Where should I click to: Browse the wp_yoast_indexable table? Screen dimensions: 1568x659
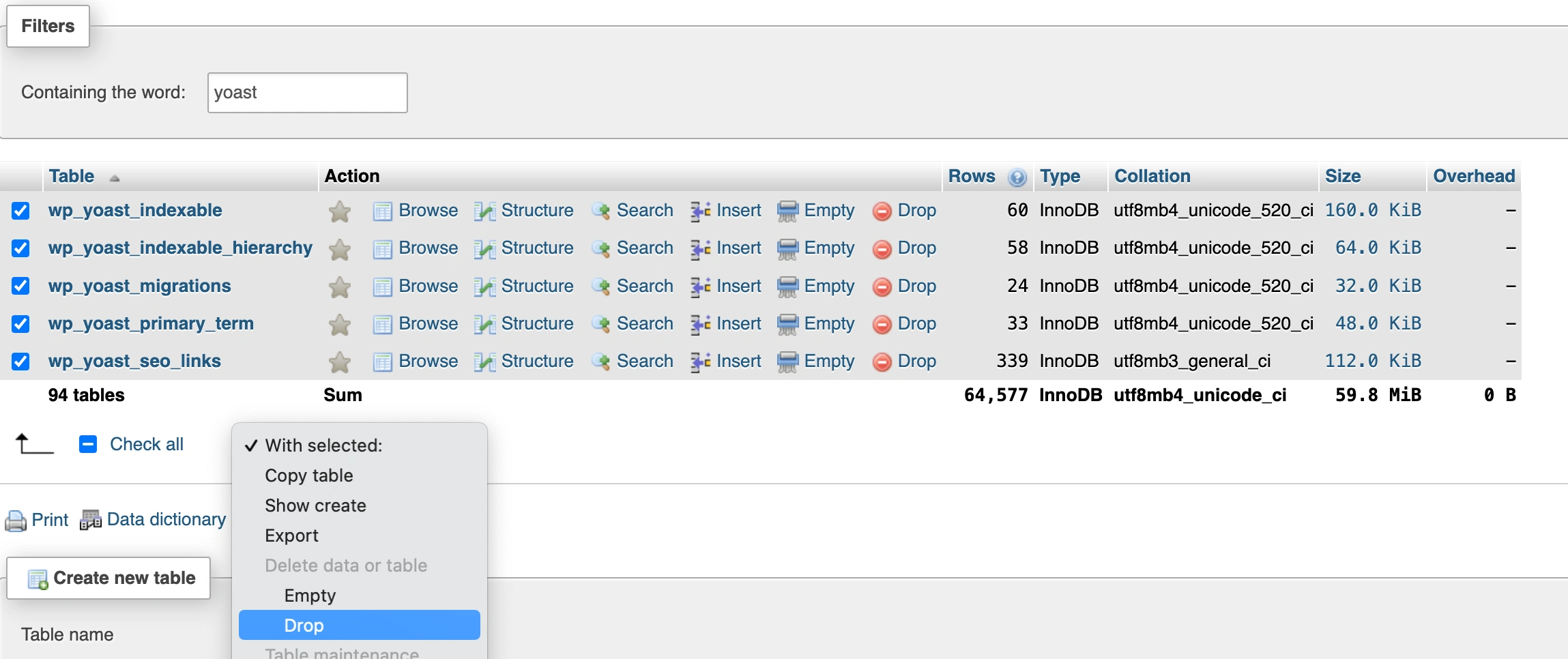click(x=428, y=211)
